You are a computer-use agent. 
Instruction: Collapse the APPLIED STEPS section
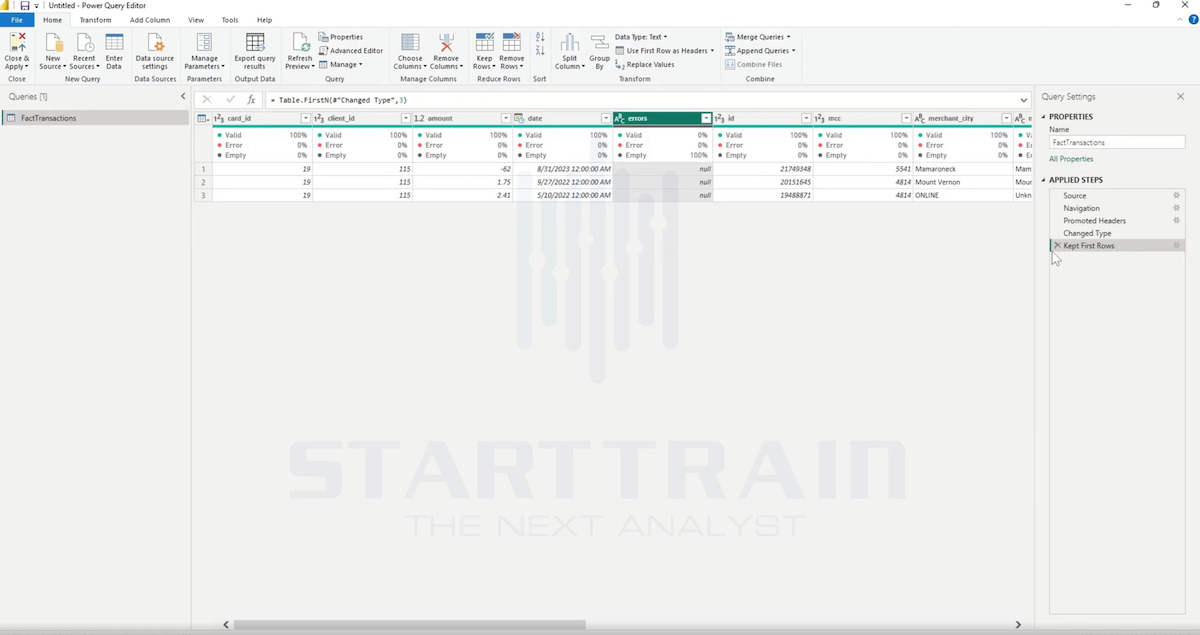pos(1044,180)
